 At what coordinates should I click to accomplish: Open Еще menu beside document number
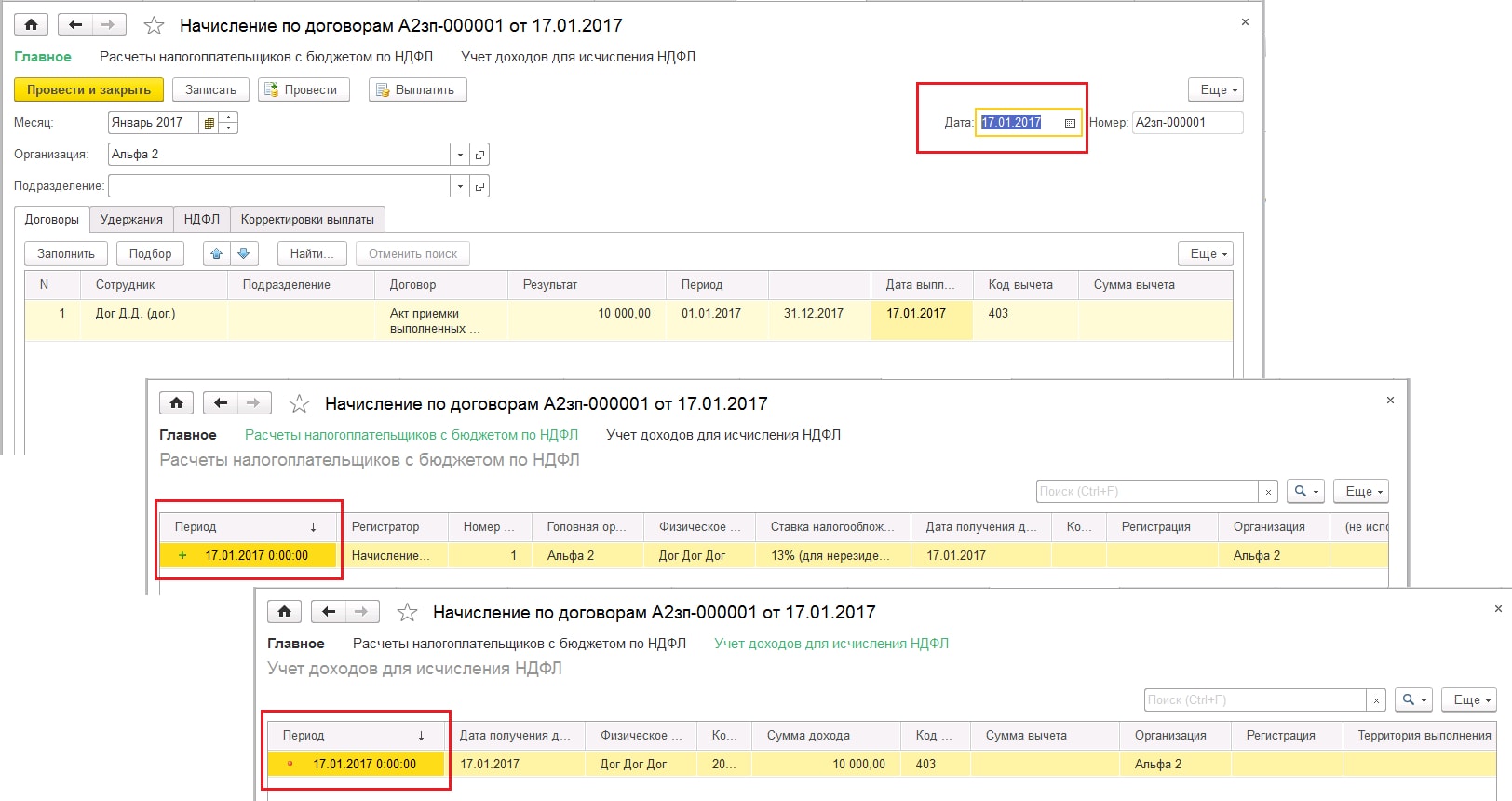click(1215, 90)
